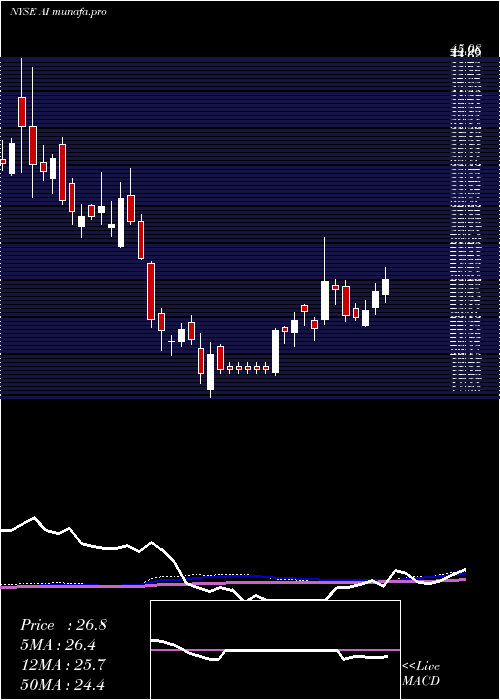Select the 5MA : 26.4 value
500x700 pixels.
click(x=58, y=645)
